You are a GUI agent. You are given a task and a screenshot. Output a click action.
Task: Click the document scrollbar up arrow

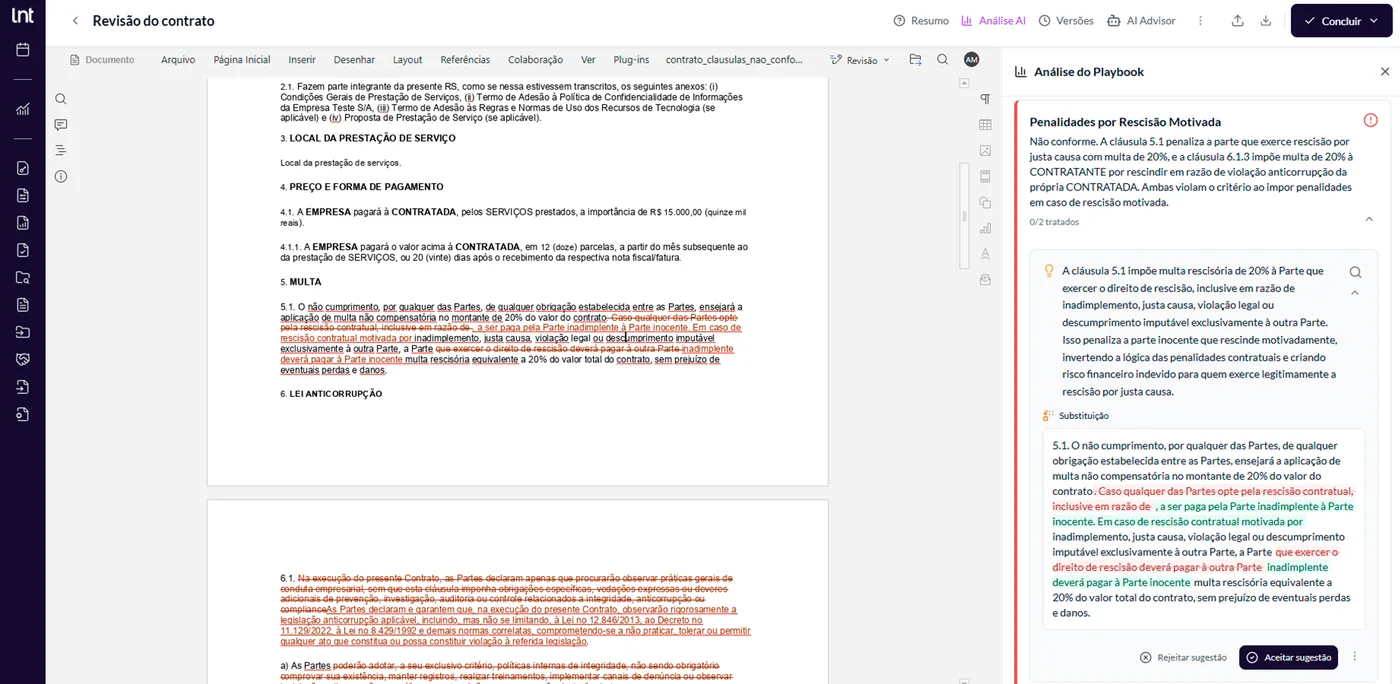963,84
